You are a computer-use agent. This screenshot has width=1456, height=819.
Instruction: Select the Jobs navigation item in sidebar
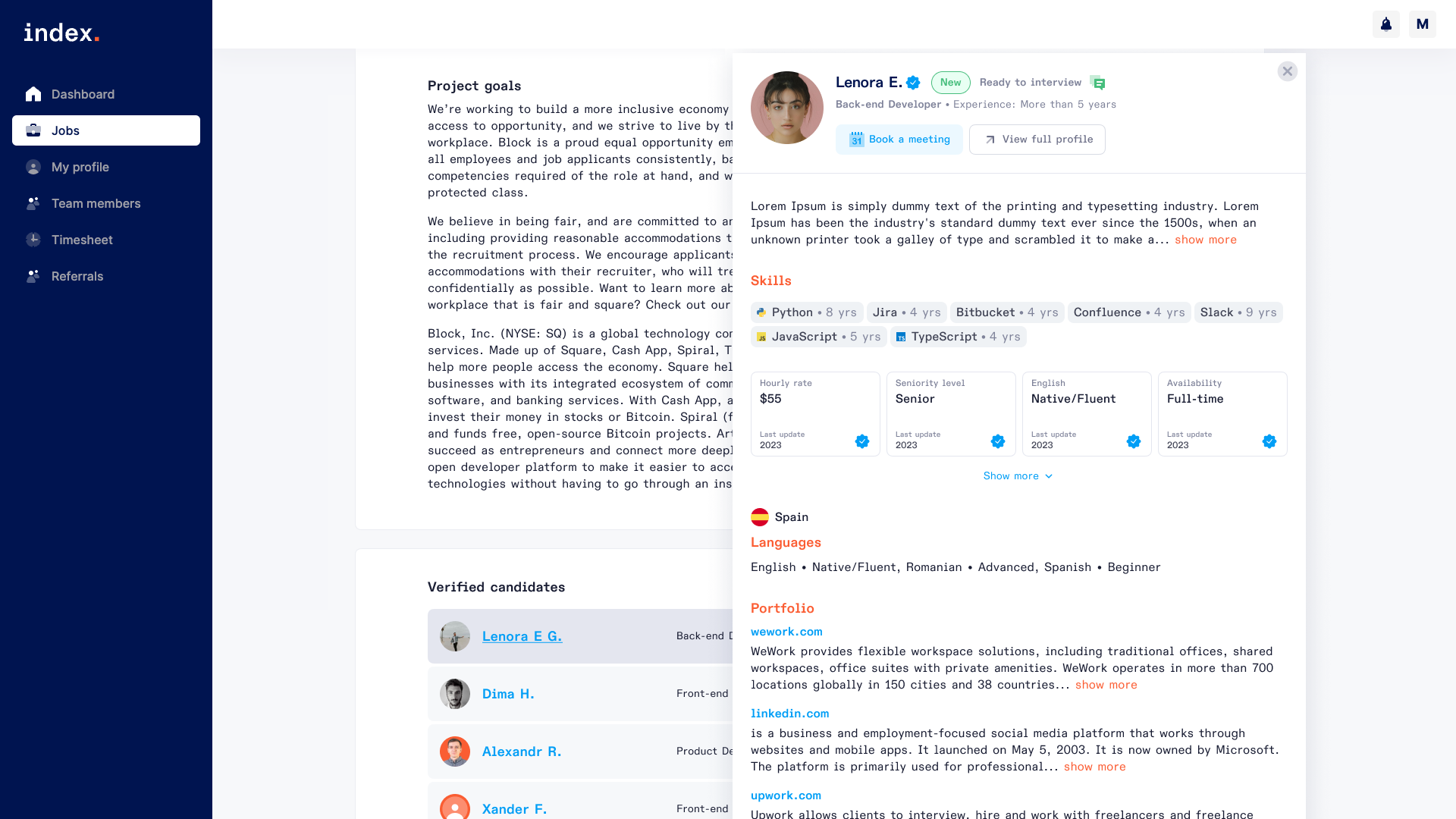click(105, 129)
